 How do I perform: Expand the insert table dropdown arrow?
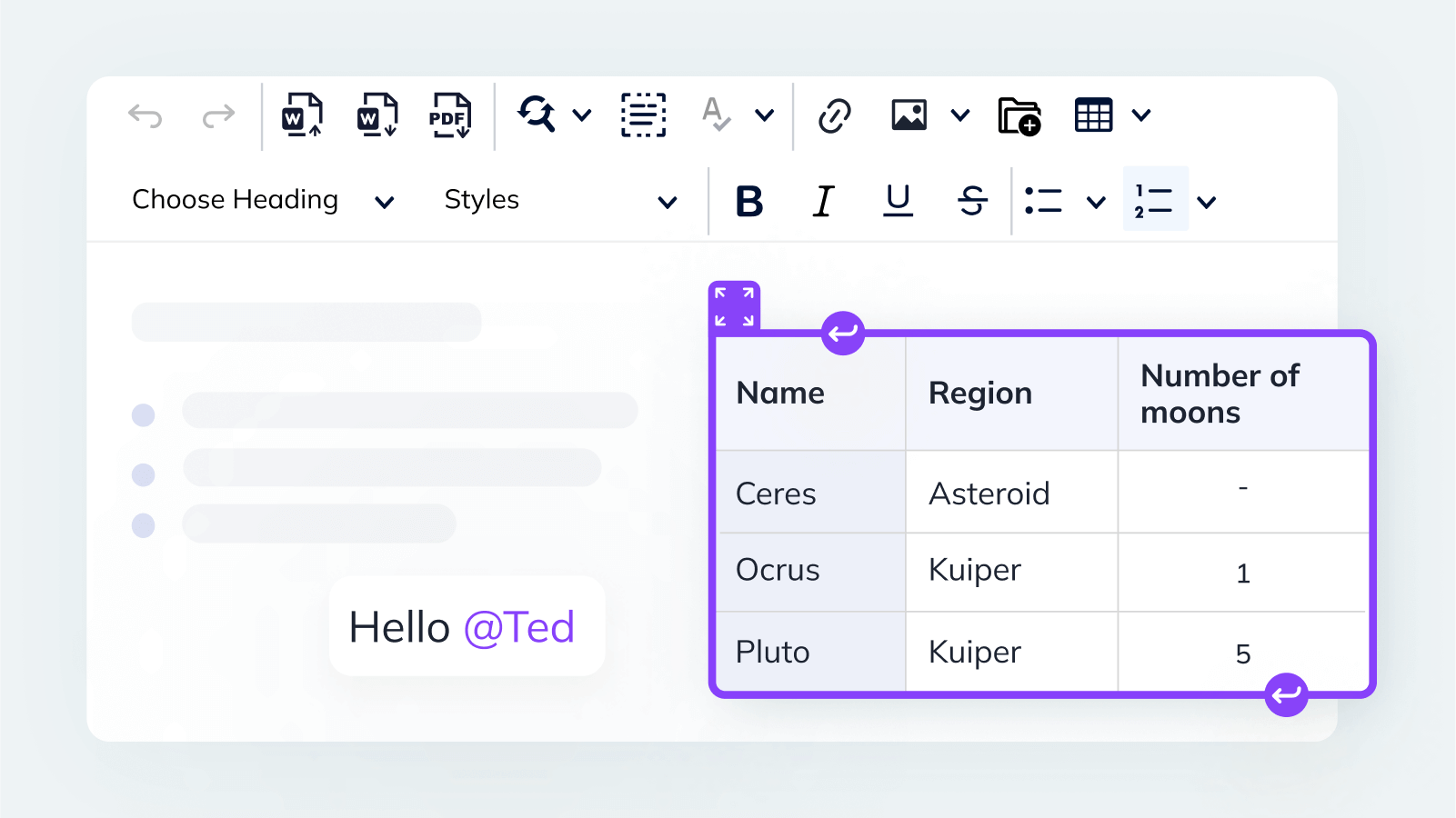pos(1141,115)
